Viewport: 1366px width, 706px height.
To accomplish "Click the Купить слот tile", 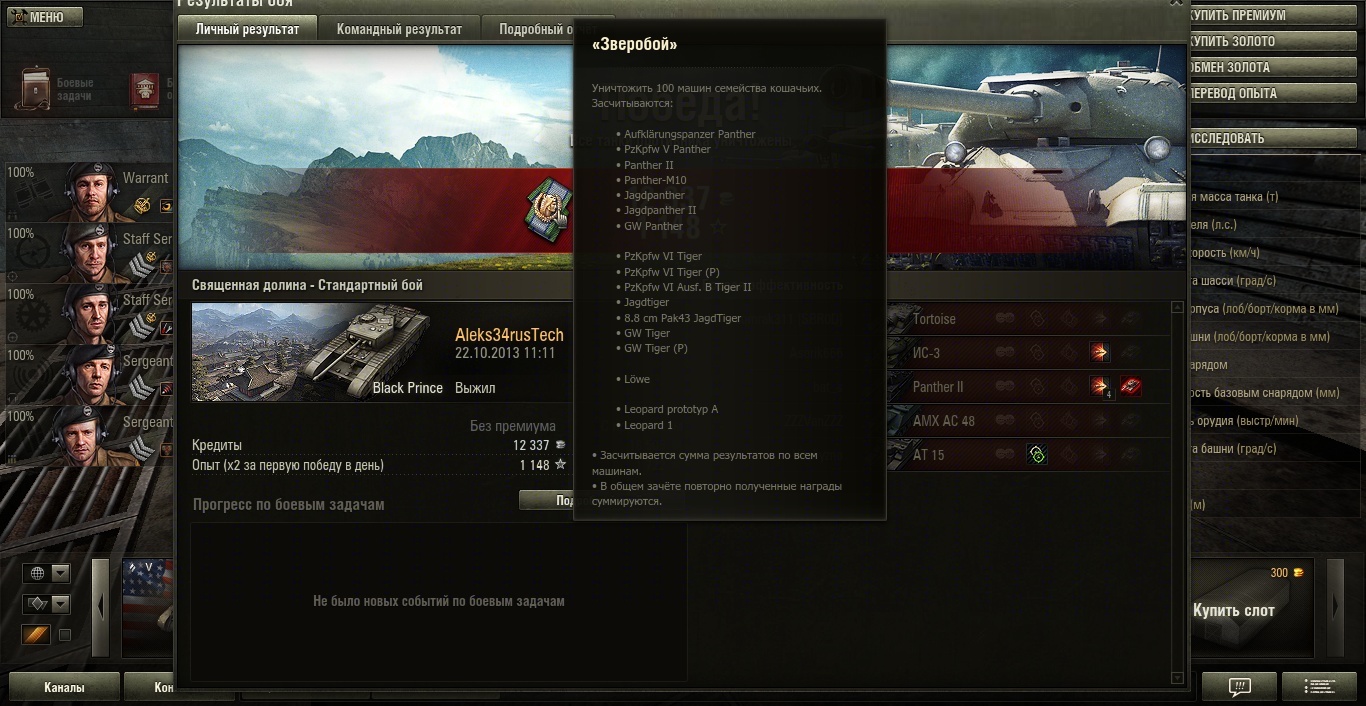I will click(x=1252, y=608).
